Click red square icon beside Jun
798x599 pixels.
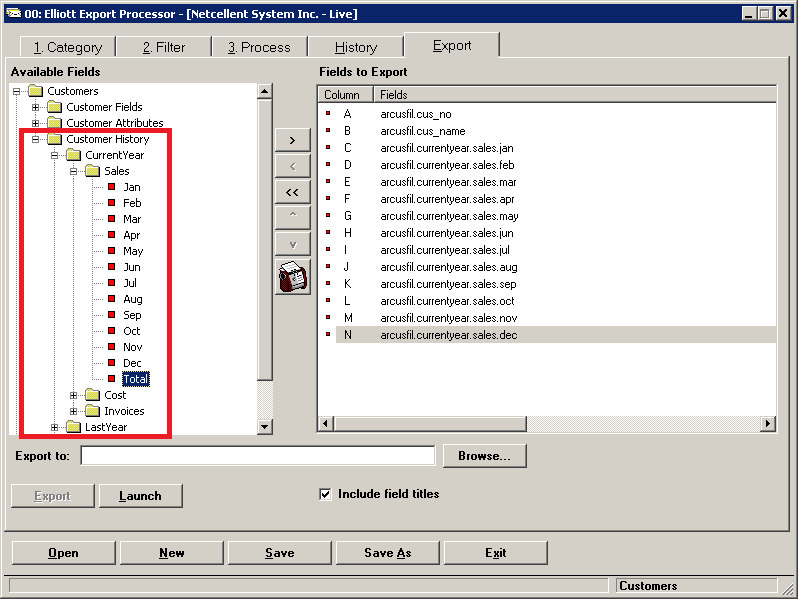click(x=111, y=267)
